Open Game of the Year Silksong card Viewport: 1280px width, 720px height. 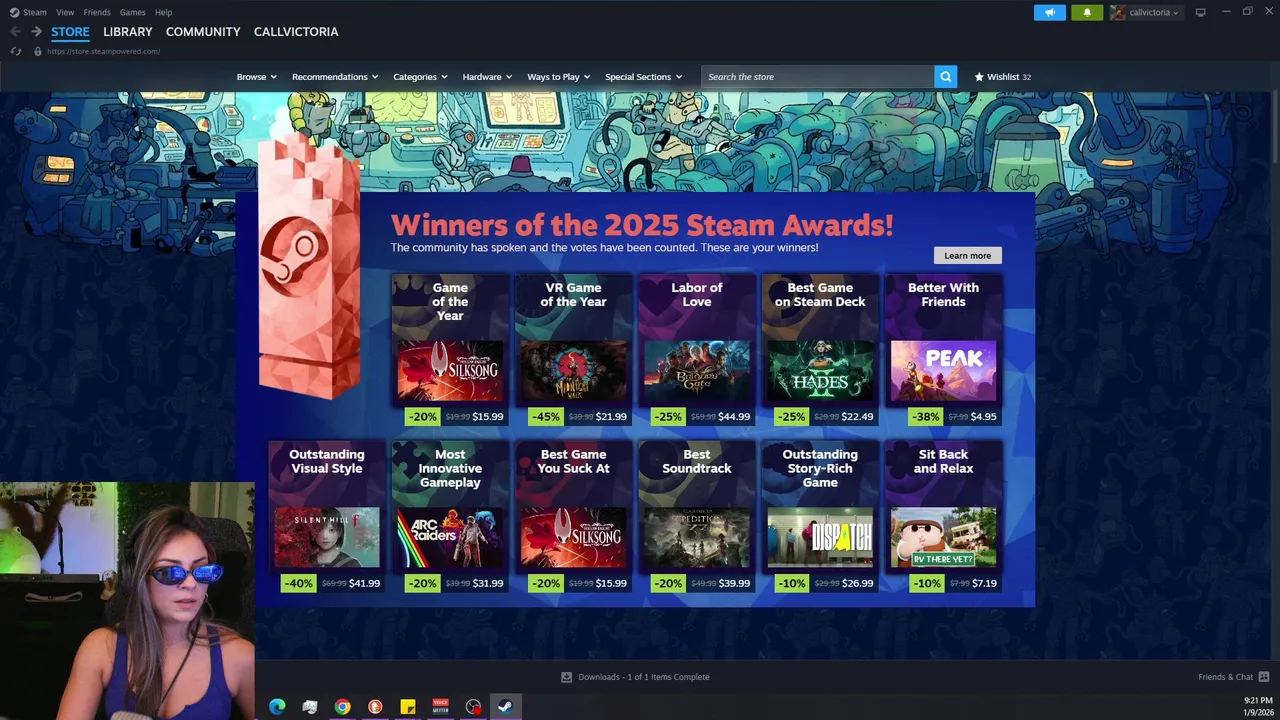click(450, 350)
